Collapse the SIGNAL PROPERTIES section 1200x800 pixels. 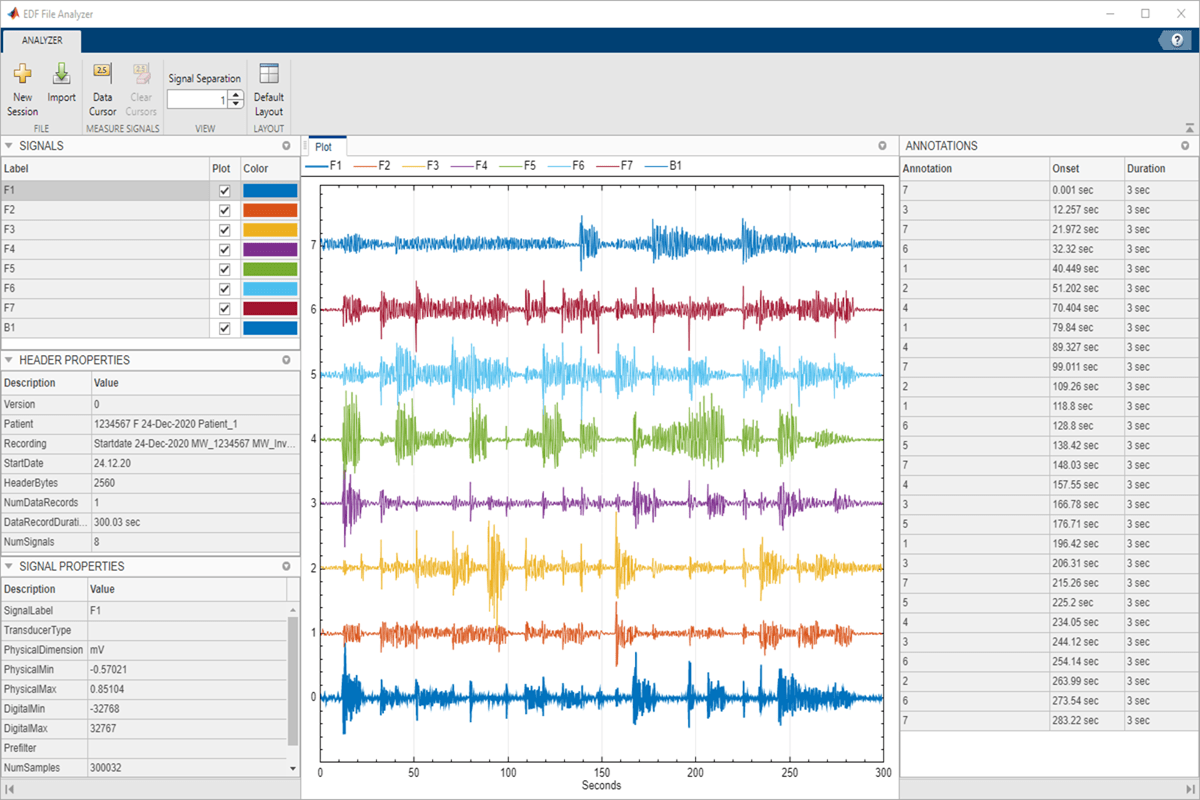click(x=9, y=565)
